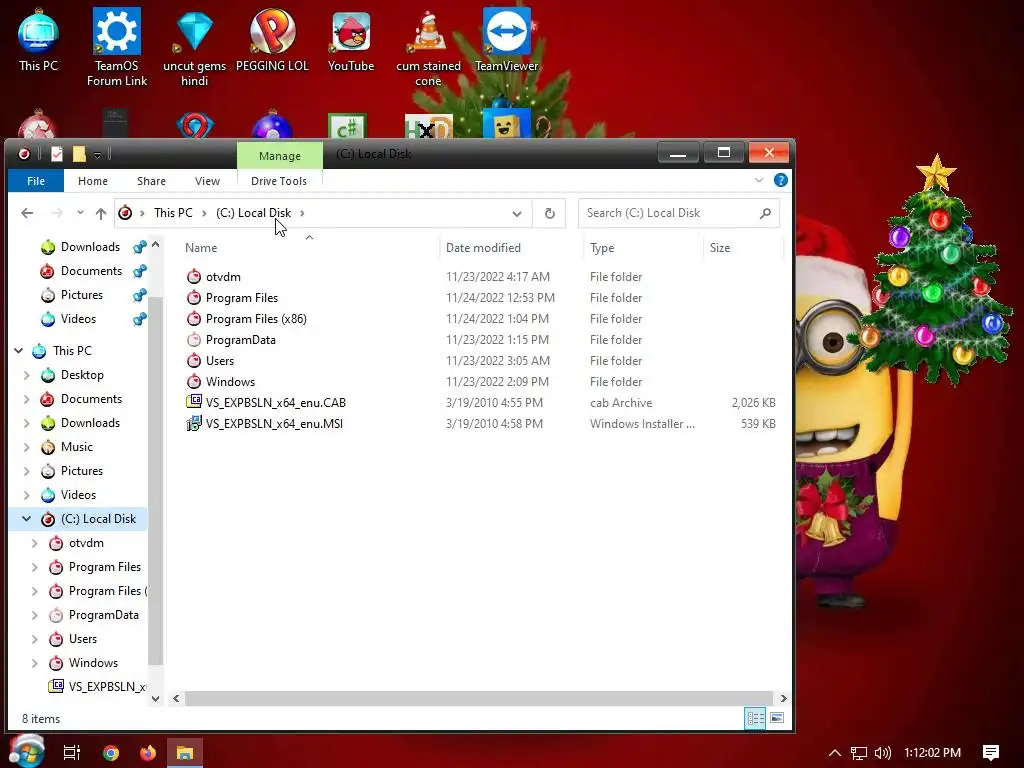This screenshot has width=1024, height=768.
Task: Open Customize Quick Access Toolbar dropdown
Action: tap(97, 155)
